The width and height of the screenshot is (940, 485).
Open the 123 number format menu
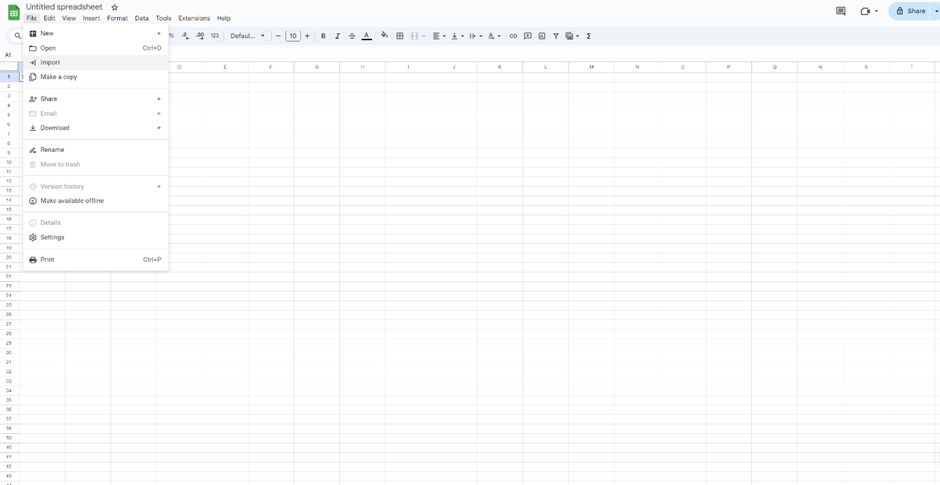(x=215, y=36)
